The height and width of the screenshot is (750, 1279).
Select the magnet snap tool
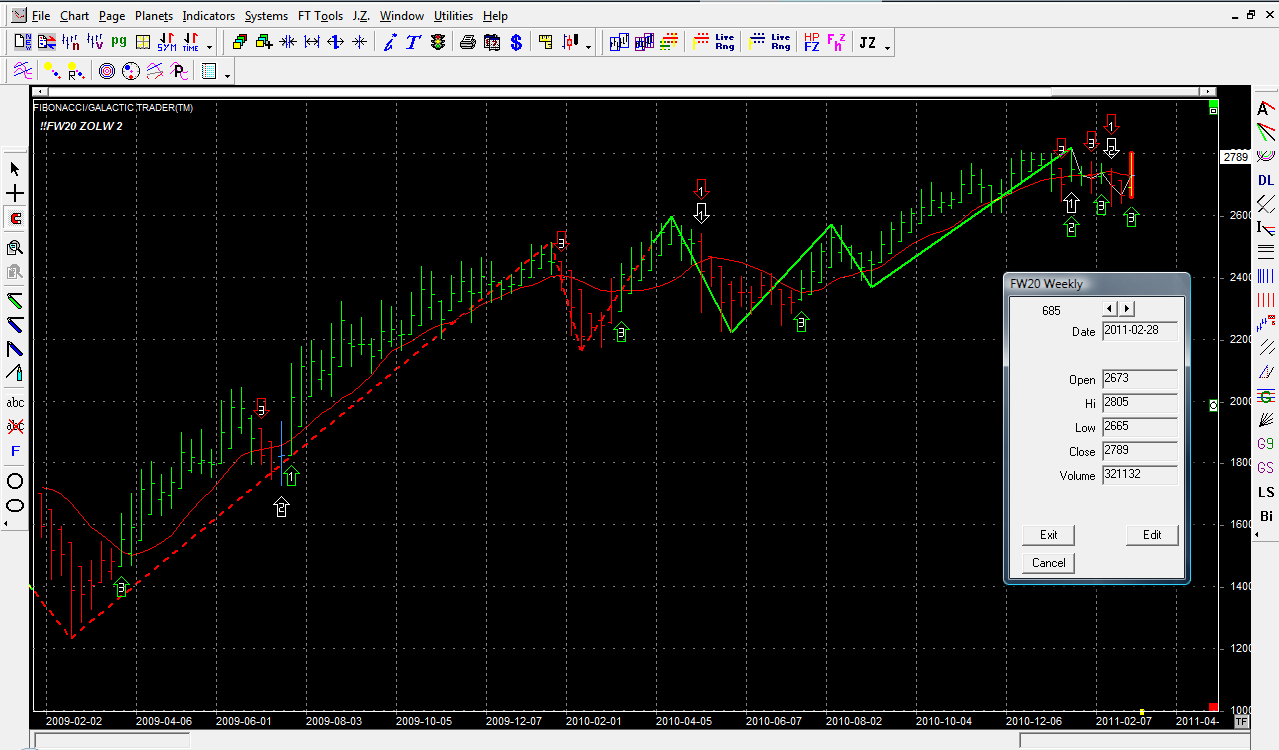click(15, 218)
